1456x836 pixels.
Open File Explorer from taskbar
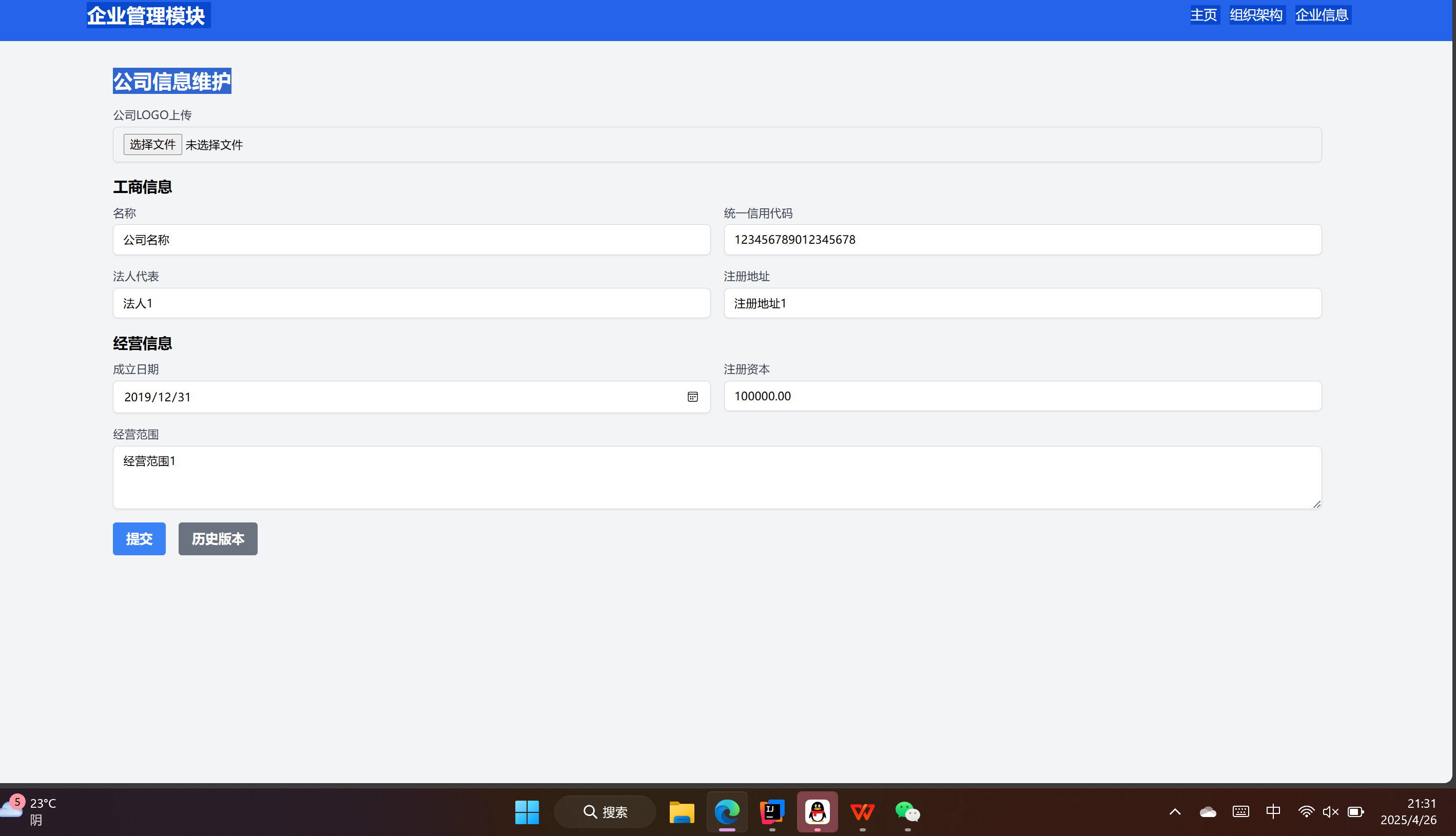pos(682,812)
